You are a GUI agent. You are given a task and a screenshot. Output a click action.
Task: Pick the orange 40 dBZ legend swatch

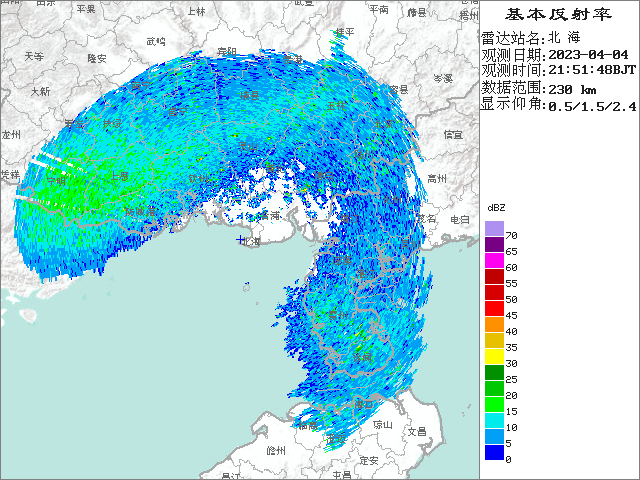(x=494, y=324)
